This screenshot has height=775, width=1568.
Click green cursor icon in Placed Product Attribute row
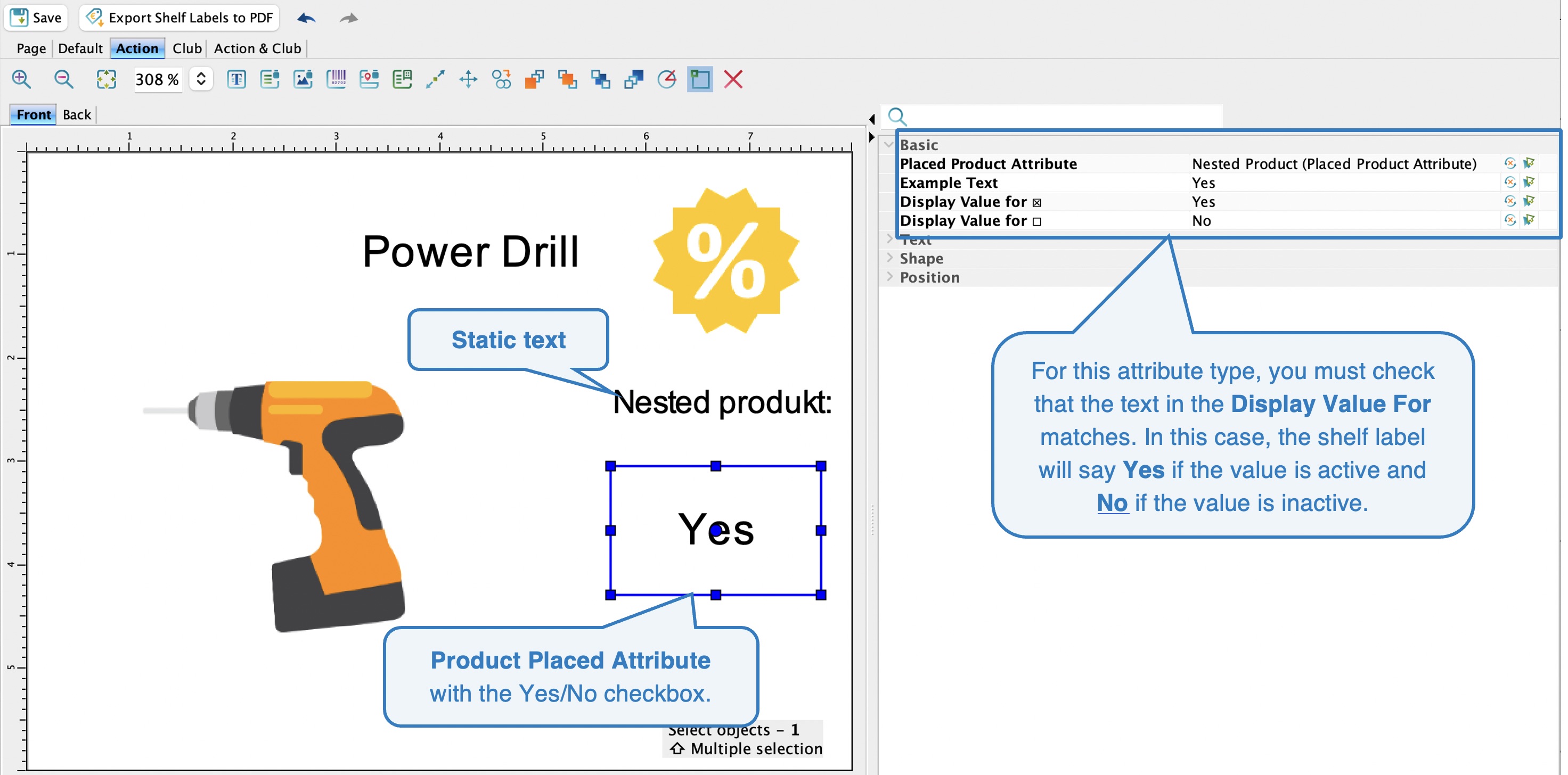[1529, 163]
